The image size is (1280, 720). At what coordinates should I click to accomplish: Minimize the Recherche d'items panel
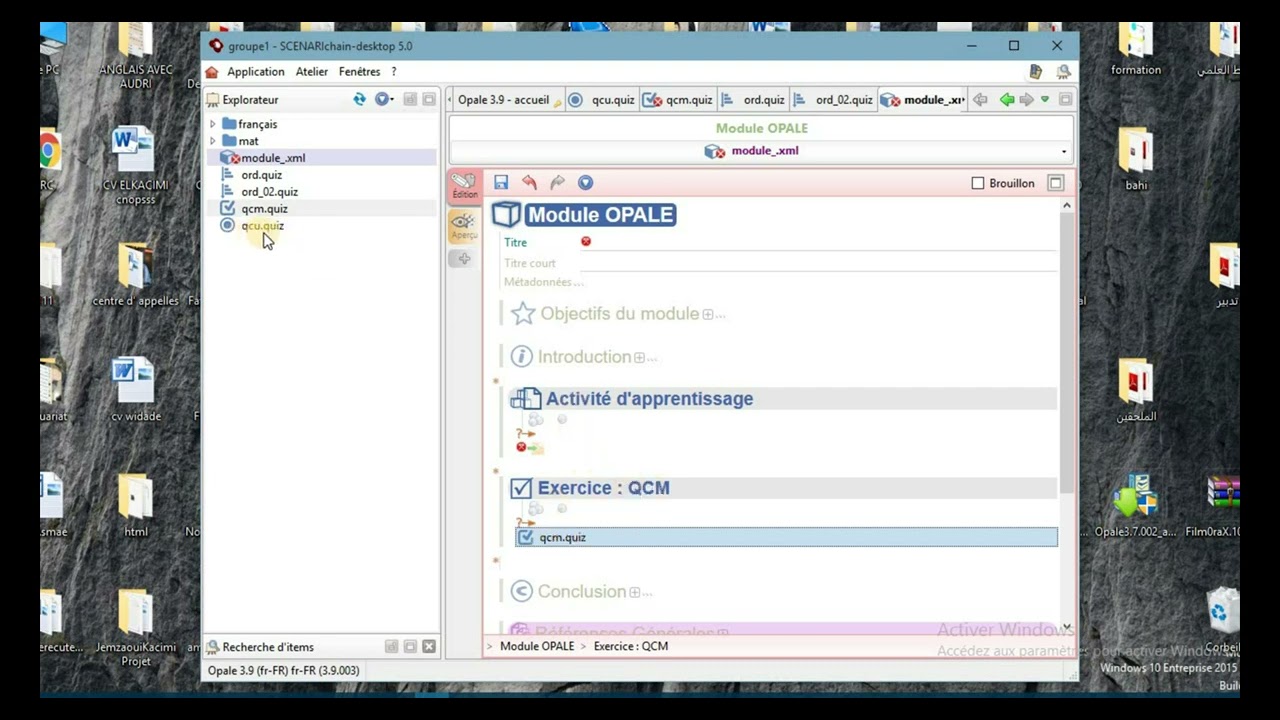click(x=391, y=647)
